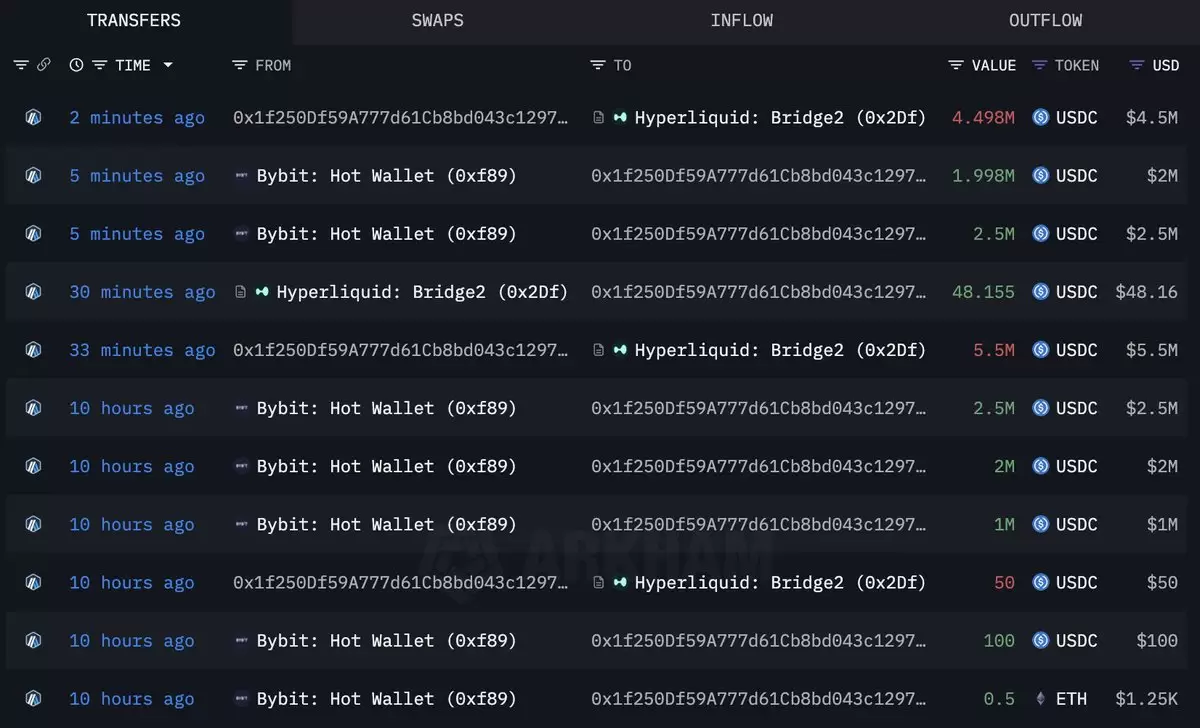Click the VALUE column header label
The image size is (1200, 728).
(994, 65)
